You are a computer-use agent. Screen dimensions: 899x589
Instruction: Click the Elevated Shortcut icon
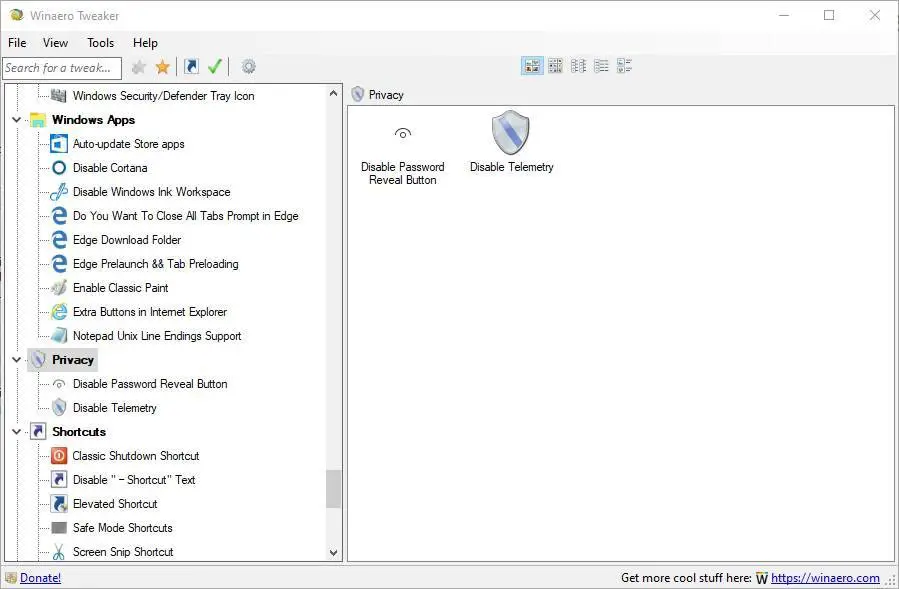point(58,504)
